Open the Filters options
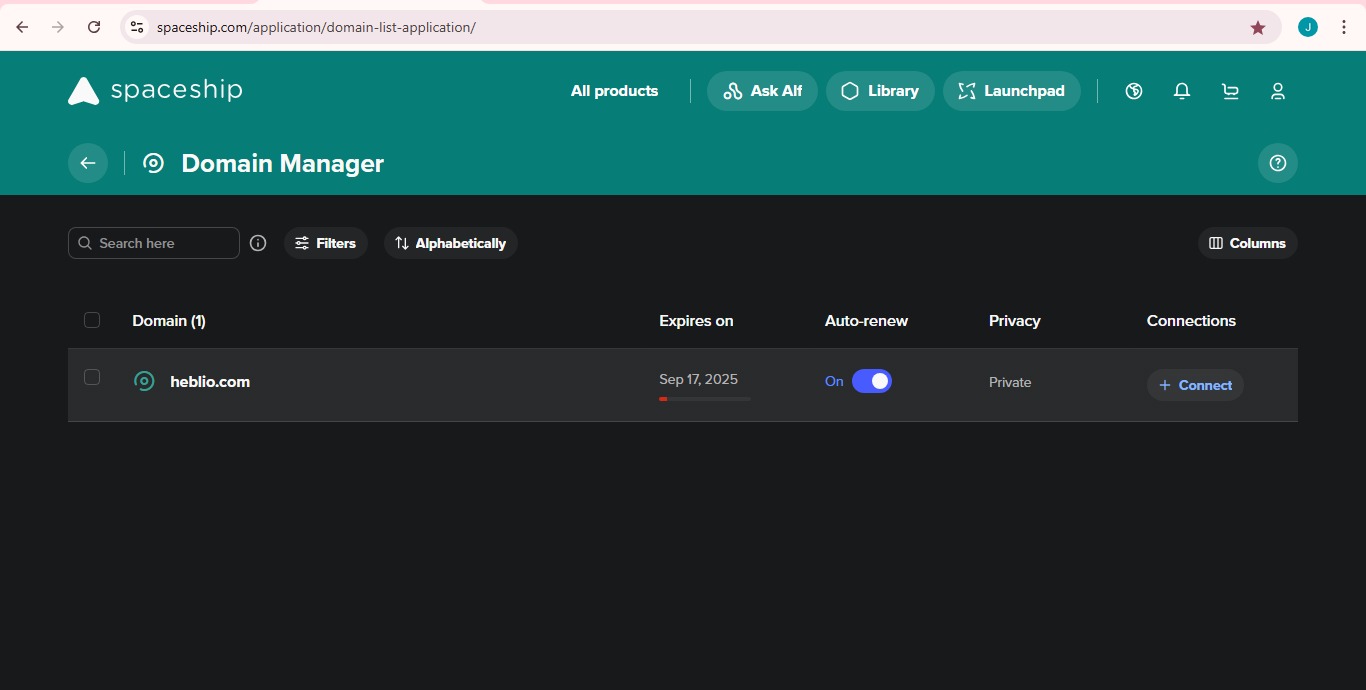The height and width of the screenshot is (690, 1366). click(326, 243)
